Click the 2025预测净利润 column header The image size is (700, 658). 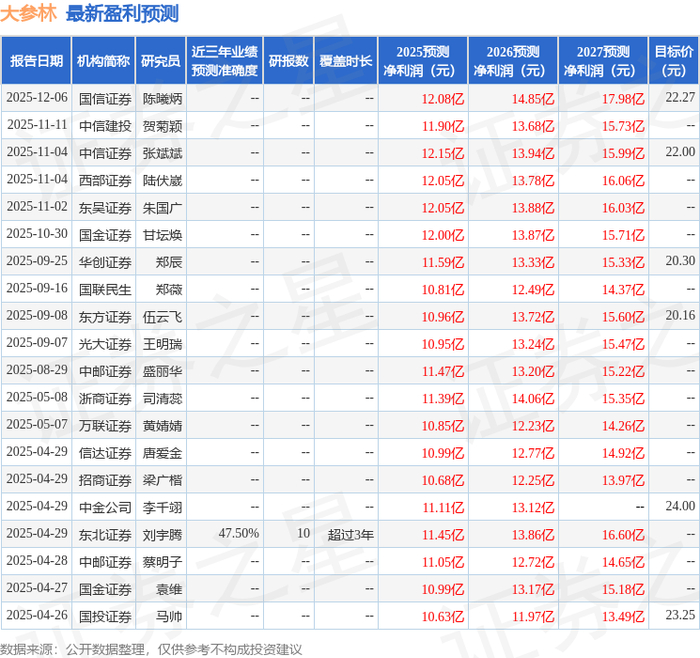(423, 61)
